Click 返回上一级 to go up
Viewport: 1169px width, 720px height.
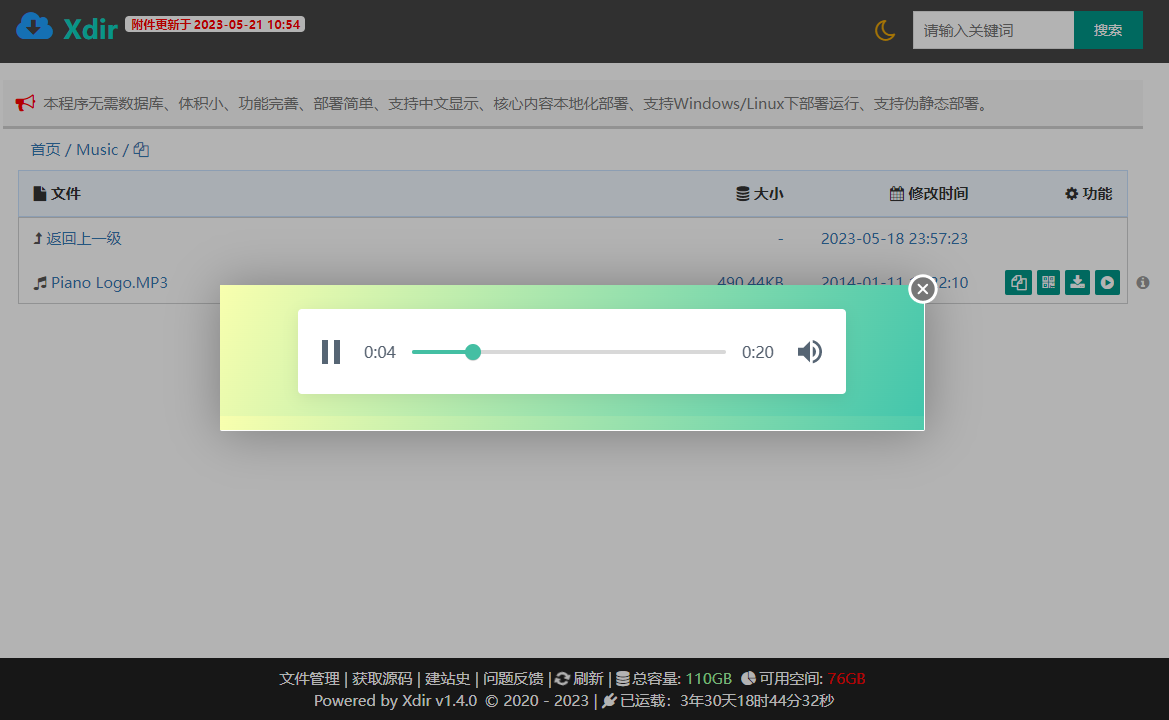tap(84, 239)
